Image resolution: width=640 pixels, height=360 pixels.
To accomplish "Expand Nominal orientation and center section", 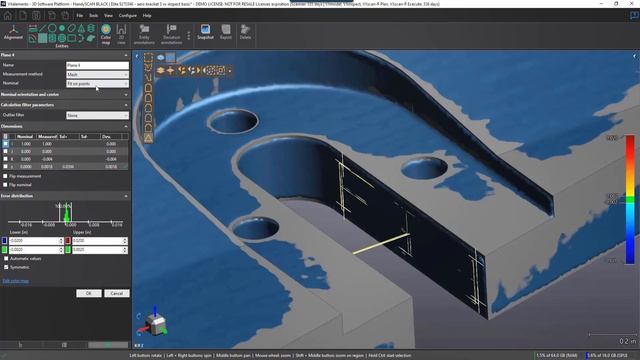I will [x=126, y=94].
